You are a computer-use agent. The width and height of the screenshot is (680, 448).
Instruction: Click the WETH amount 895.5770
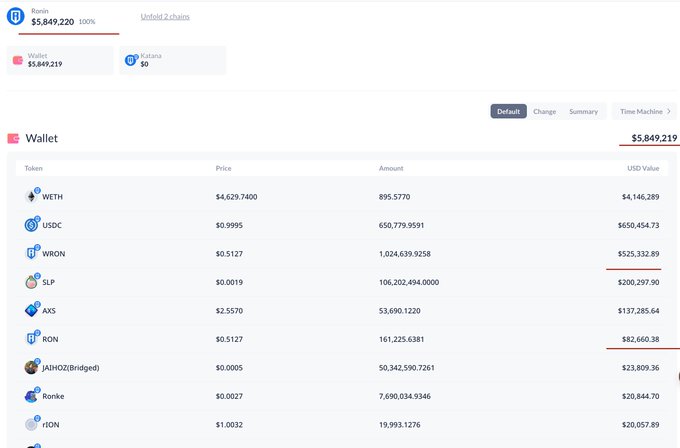[395, 197]
